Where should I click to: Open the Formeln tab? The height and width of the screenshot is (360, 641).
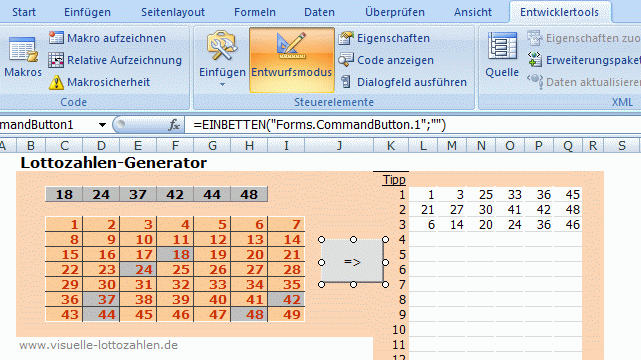click(255, 12)
